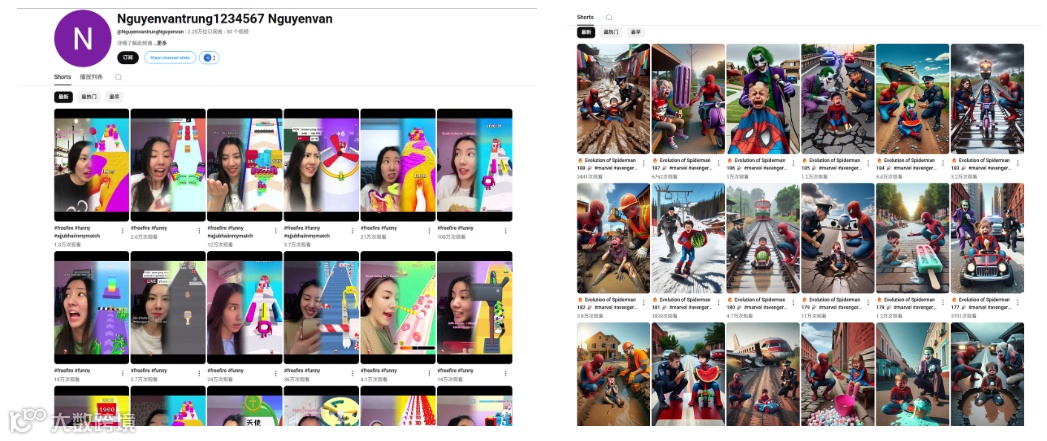Open the Spiderman with purple popsicle thumbnail

[x=688, y=99]
